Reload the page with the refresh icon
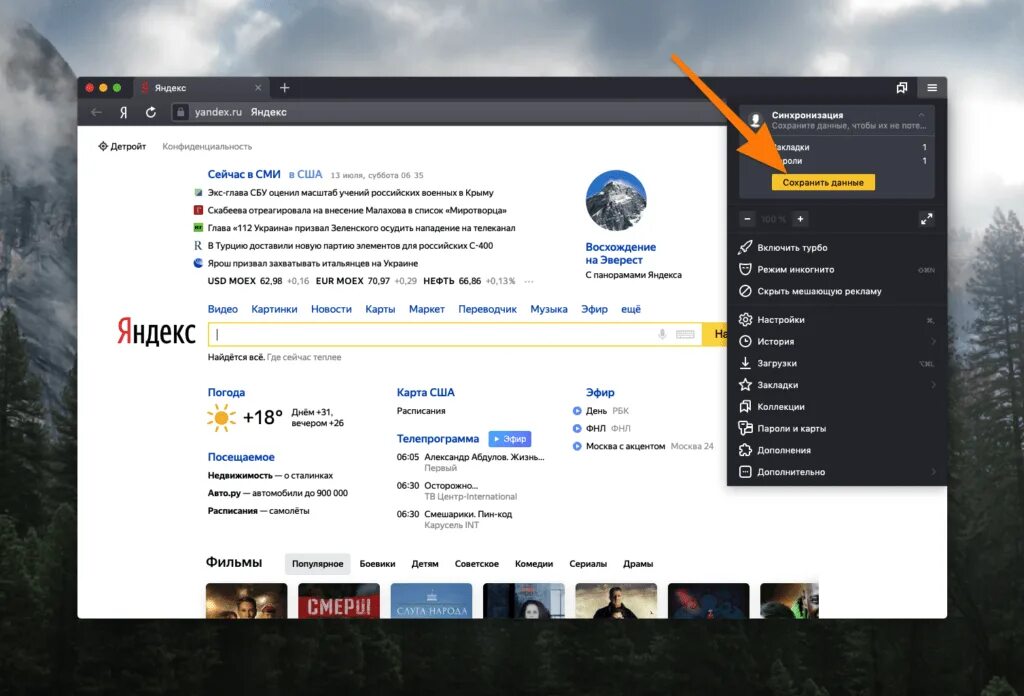 (151, 112)
